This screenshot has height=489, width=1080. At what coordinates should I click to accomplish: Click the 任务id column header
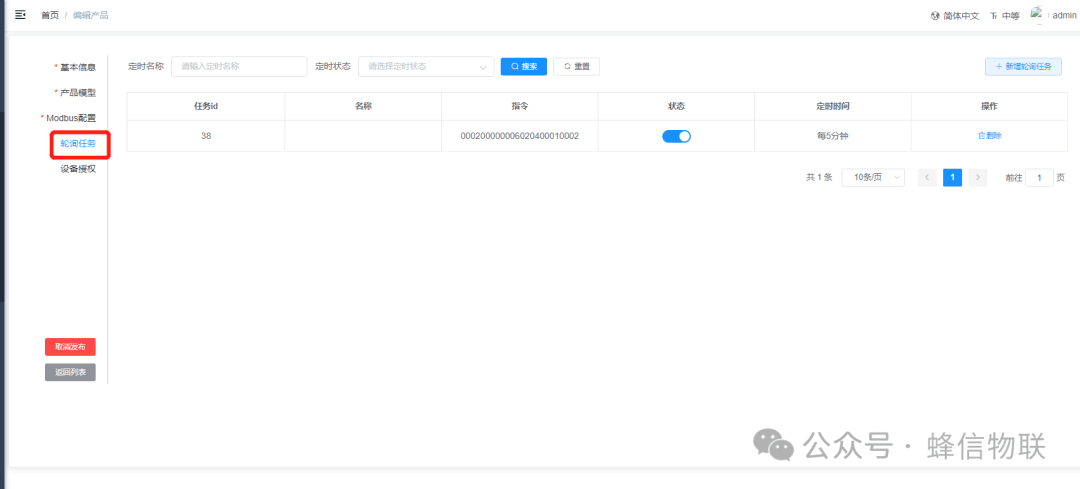(x=206, y=106)
